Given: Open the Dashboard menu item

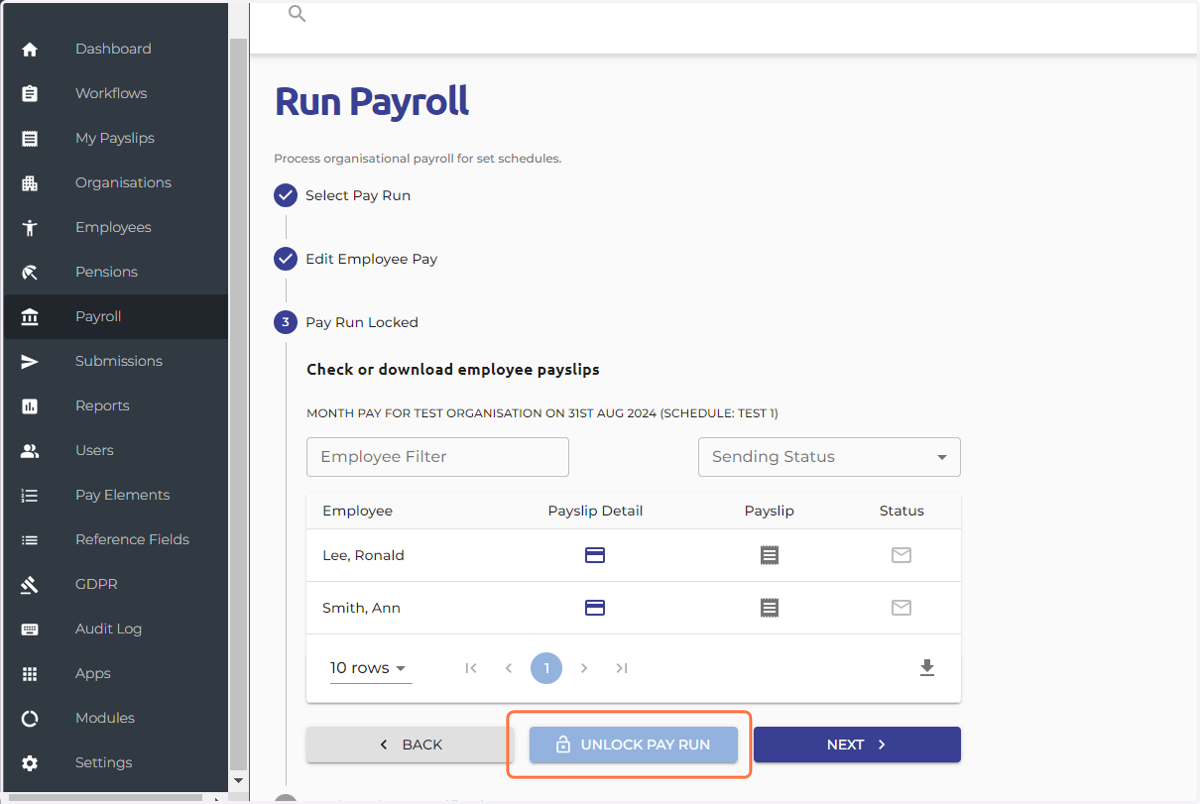Looking at the screenshot, I should click(114, 49).
